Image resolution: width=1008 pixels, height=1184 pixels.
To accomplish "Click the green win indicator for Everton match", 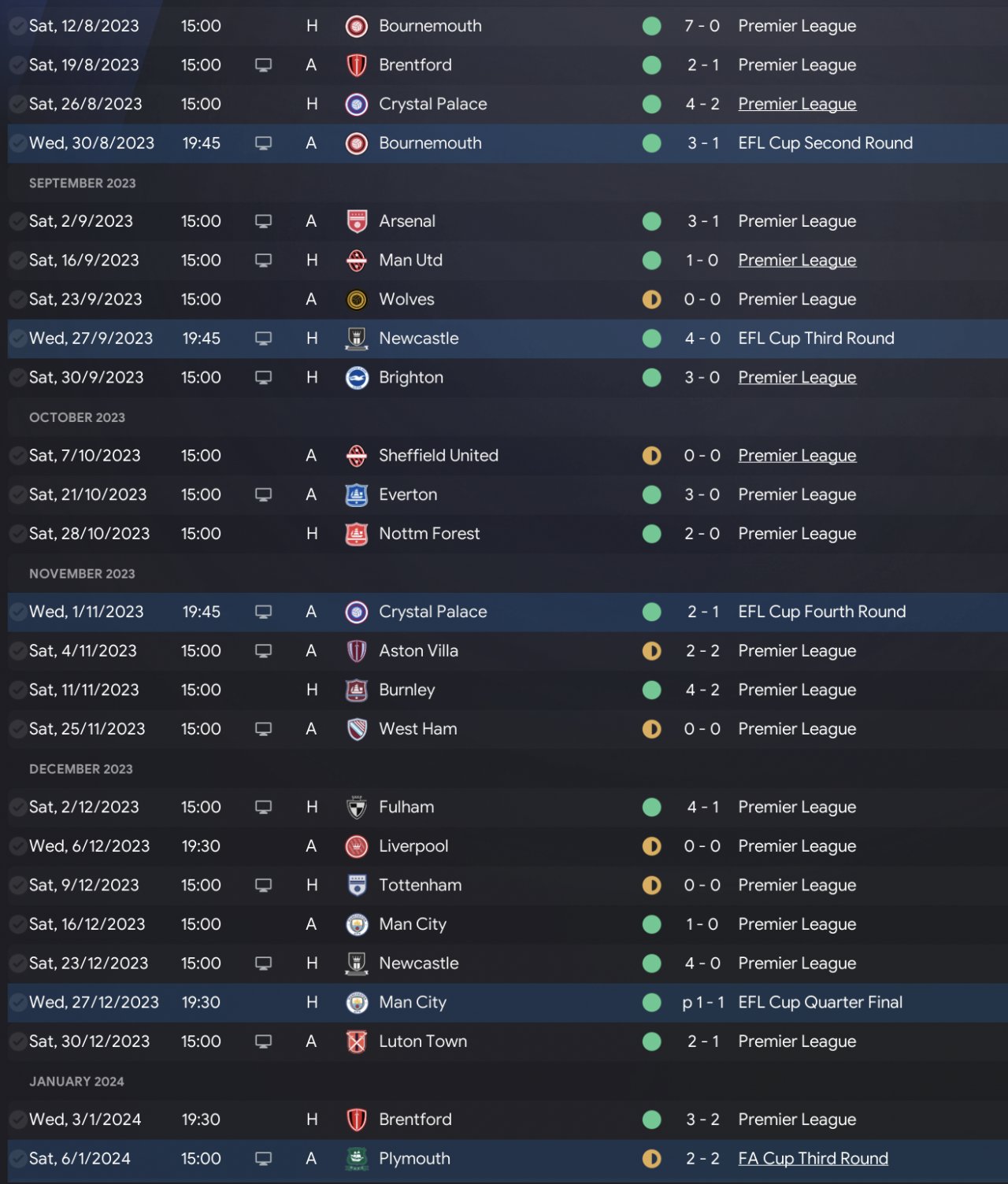I will [652, 495].
